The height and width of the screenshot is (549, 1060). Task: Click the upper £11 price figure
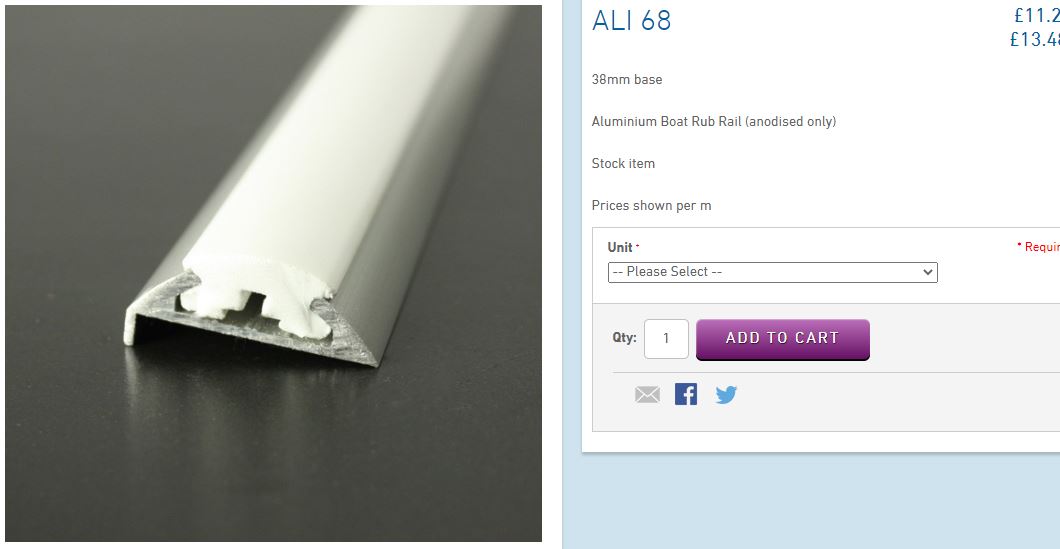click(x=1036, y=16)
